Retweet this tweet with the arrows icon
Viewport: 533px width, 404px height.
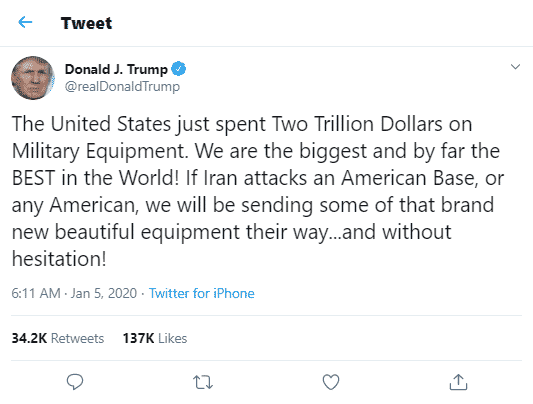203,382
